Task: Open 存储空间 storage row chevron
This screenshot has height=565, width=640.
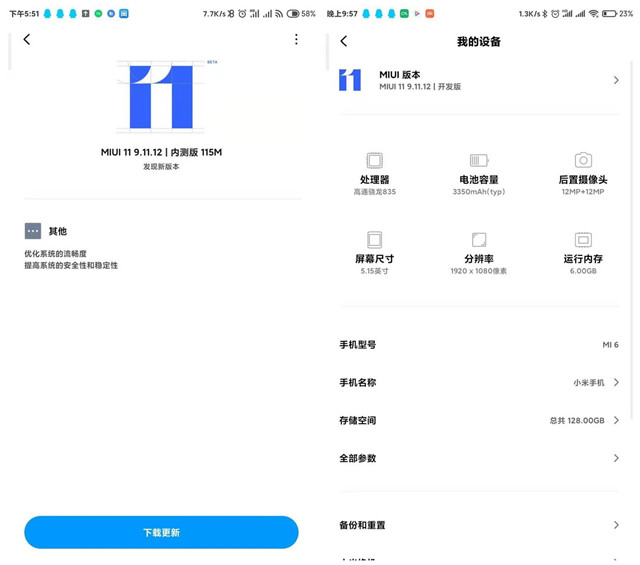Action: tap(616, 421)
